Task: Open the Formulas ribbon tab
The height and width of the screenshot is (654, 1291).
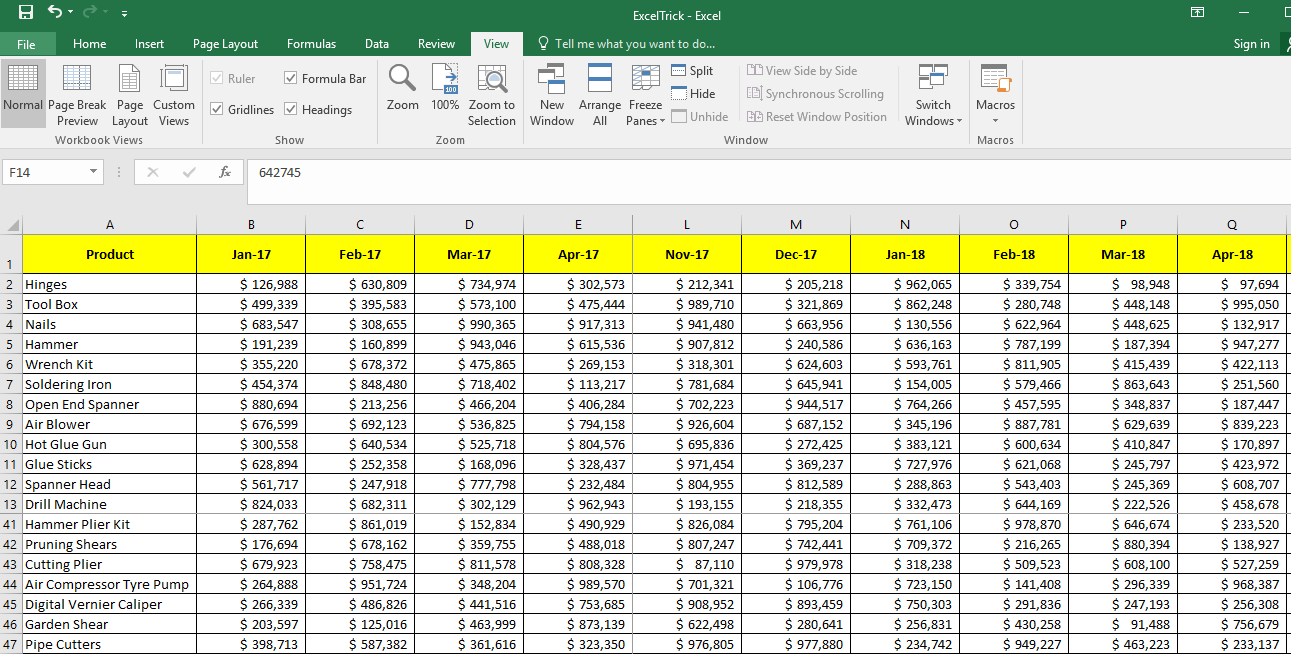Action: pos(311,44)
